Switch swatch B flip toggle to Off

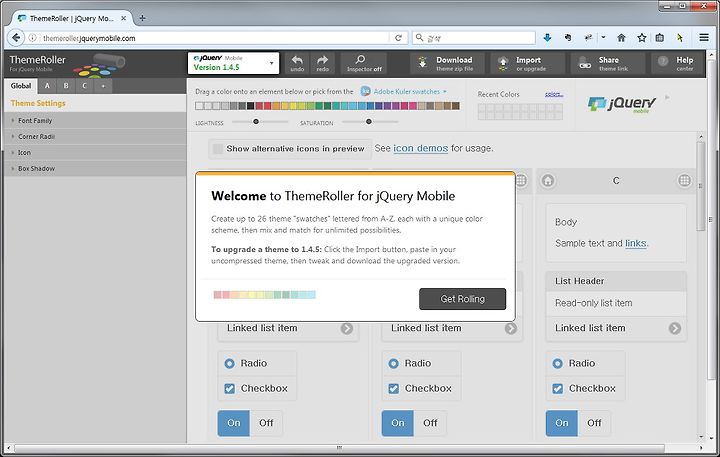point(430,423)
